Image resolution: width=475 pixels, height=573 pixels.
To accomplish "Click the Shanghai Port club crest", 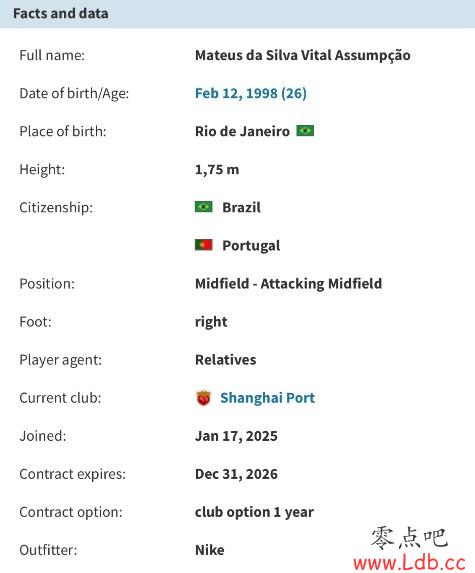I will 204,398.
